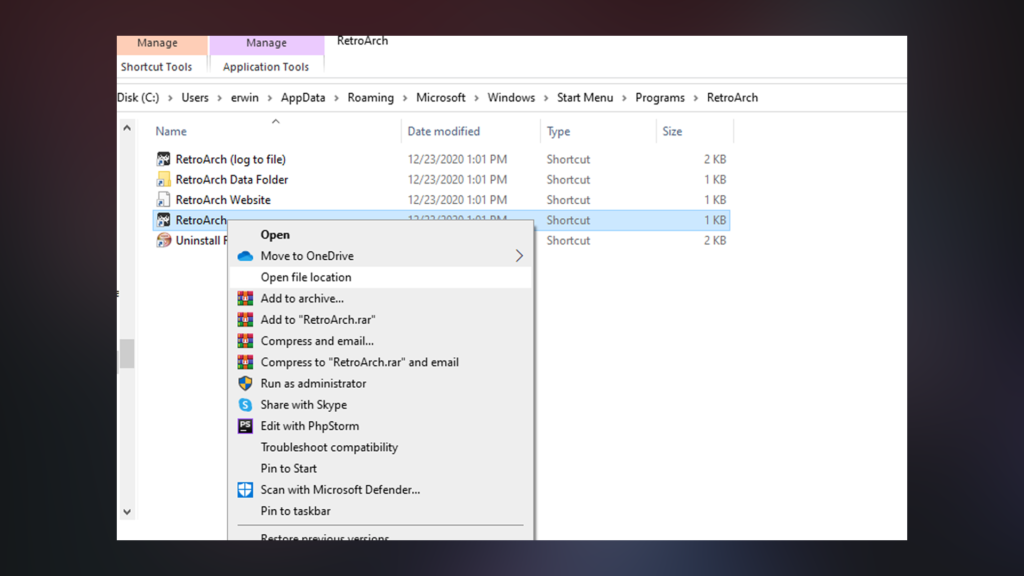Go to Programs in the breadcrumb path
This screenshot has height=576, width=1024.
(x=660, y=98)
